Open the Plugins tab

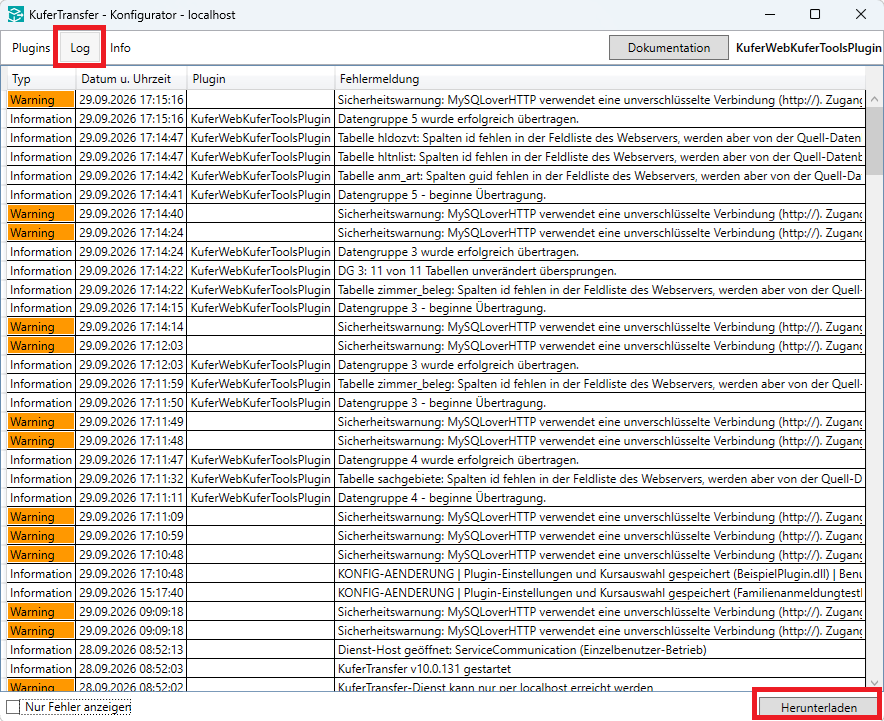[x=31, y=48]
